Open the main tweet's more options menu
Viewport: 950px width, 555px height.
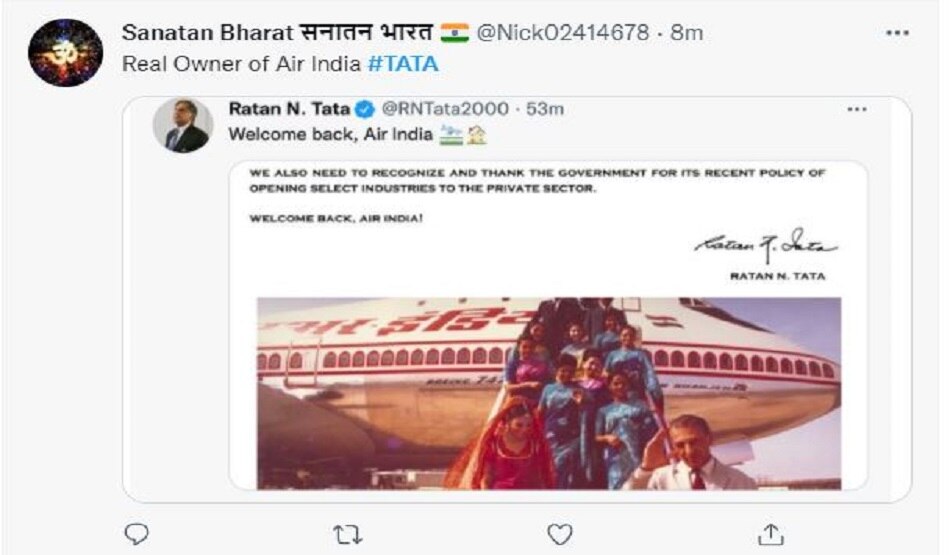(896, 33)
